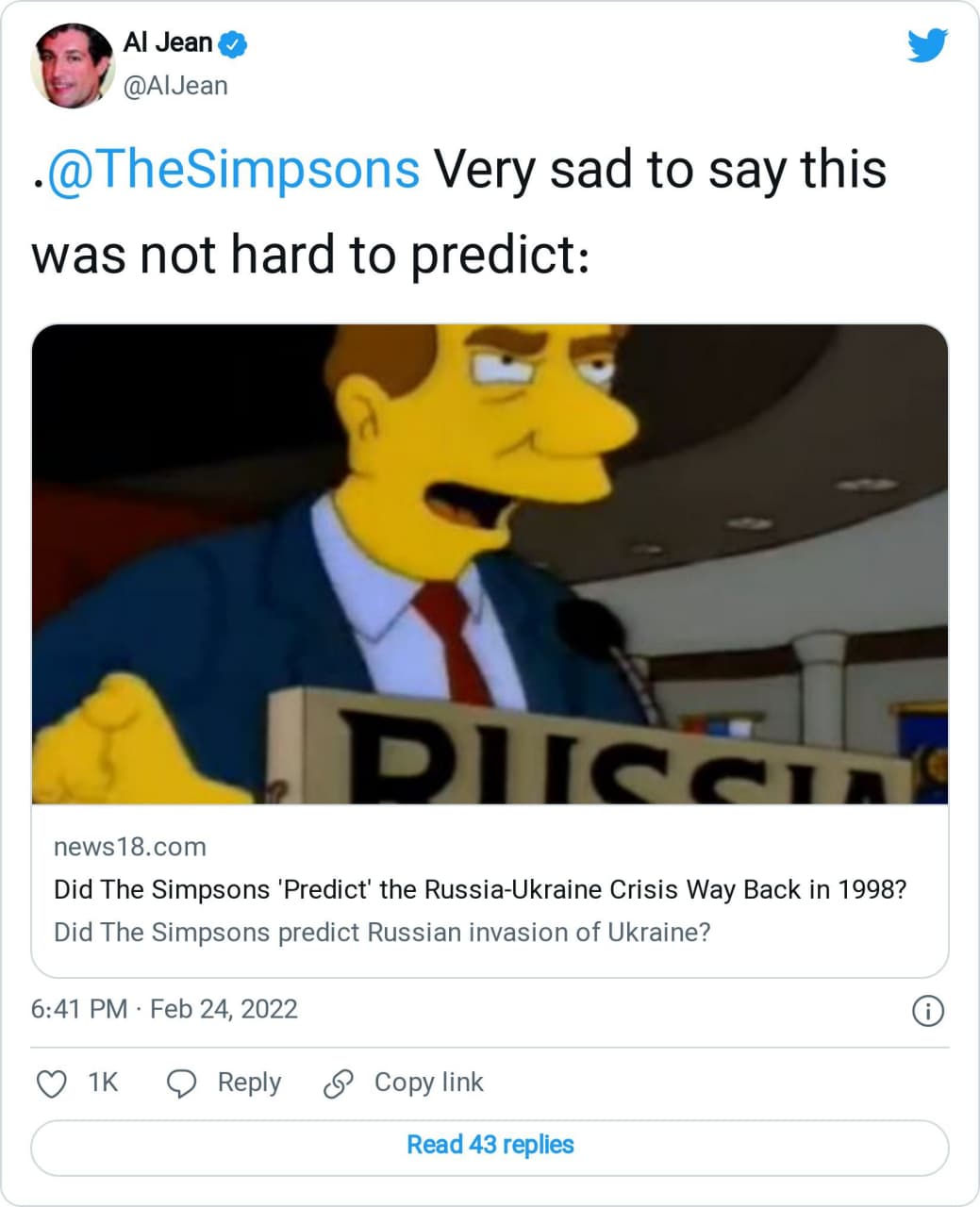Click the Simpsons Russia cartoon preview image
The height and width of the screenshot is (1207, 980).
(x=490, y=564)
